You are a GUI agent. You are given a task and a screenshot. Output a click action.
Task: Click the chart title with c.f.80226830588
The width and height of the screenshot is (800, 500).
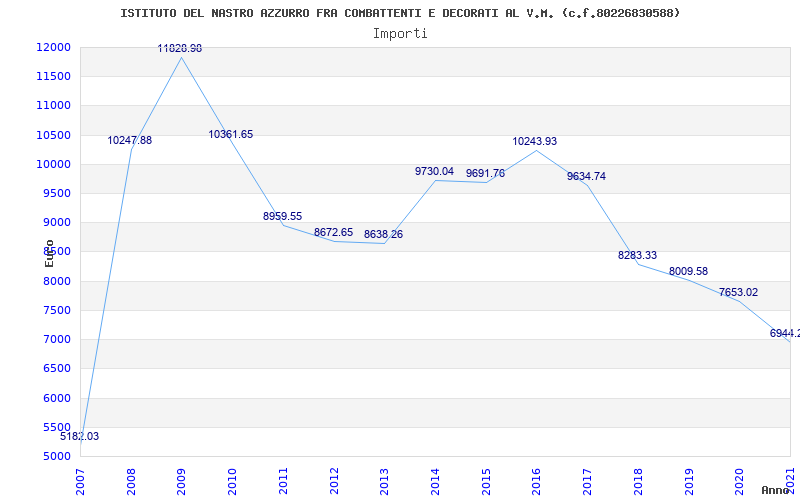[400, 13]
